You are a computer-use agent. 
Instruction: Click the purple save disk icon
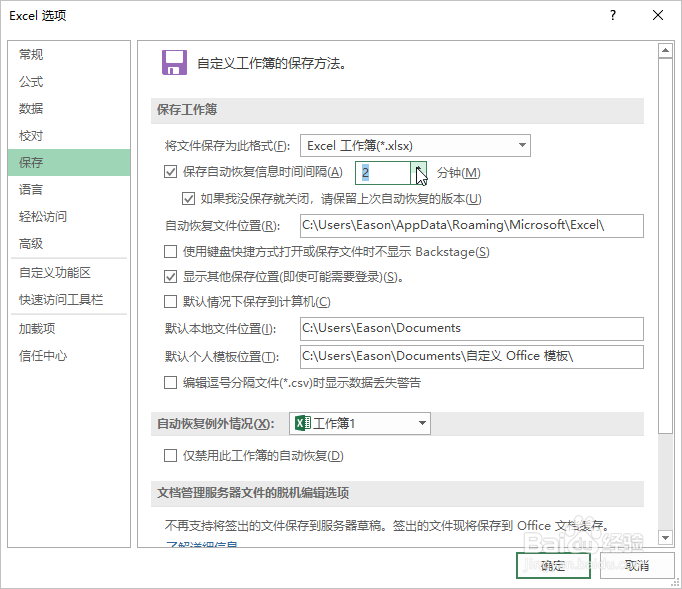(174, 63)
